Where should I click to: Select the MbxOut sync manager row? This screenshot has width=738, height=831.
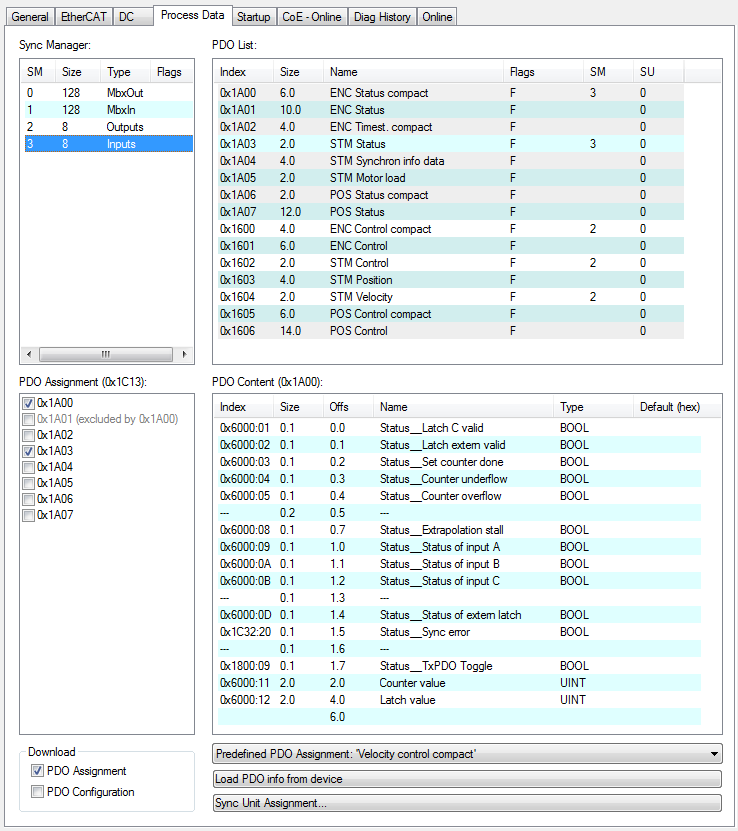pos(109,93)
